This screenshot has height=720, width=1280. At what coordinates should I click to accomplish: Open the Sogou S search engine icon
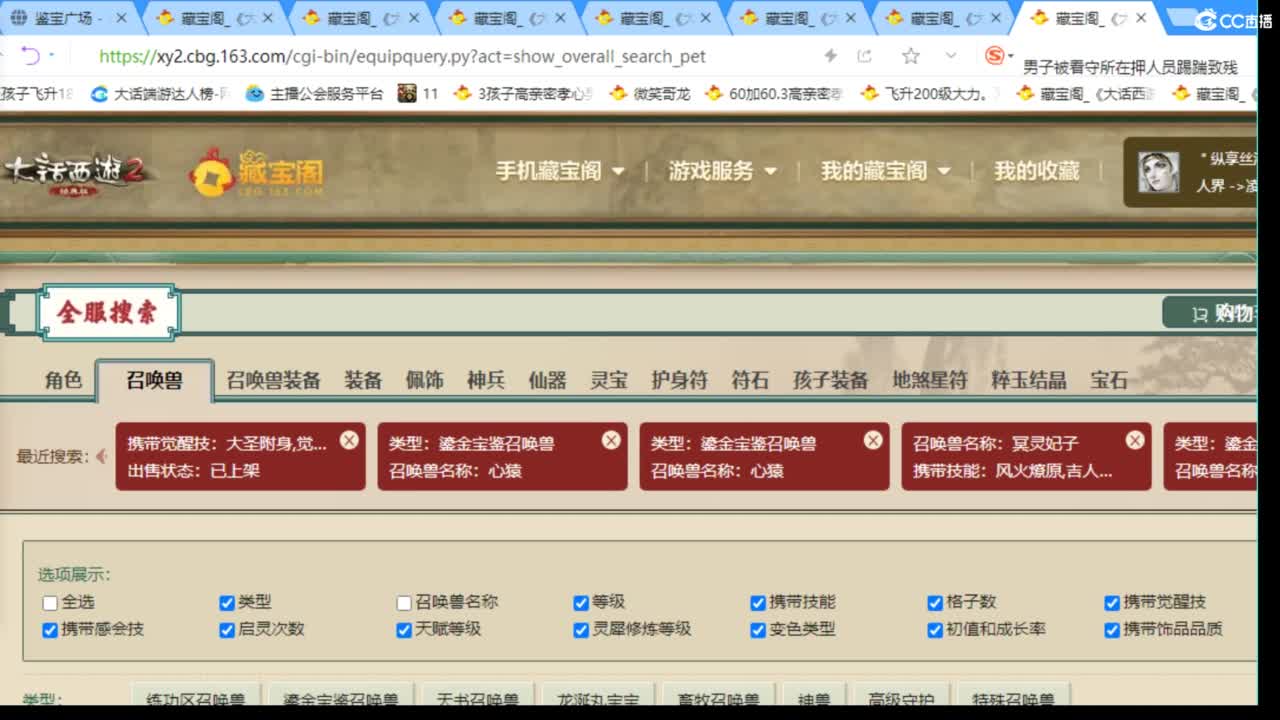(x=994, y=56)
